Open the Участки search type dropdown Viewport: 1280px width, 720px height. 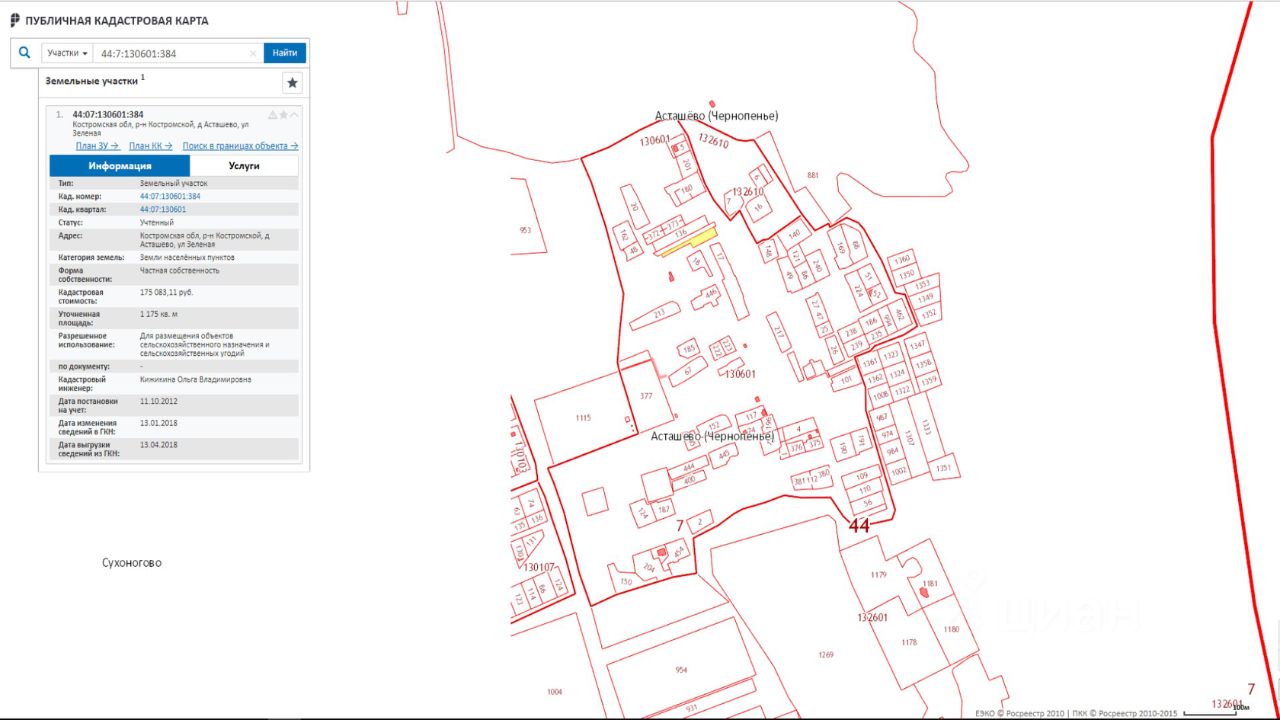(67, 53)
